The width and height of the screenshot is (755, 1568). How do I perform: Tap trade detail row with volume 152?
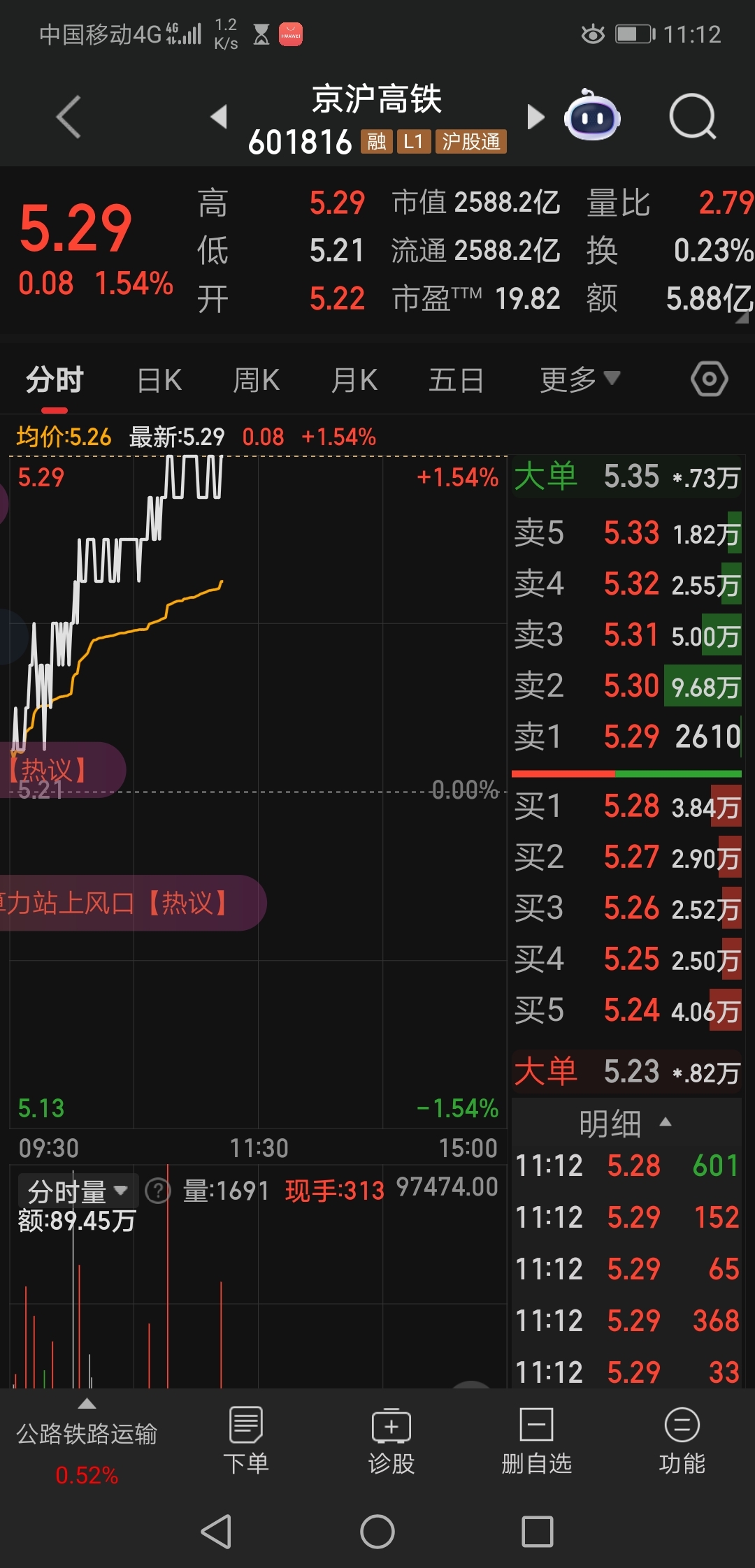(x=626, y=1217)
